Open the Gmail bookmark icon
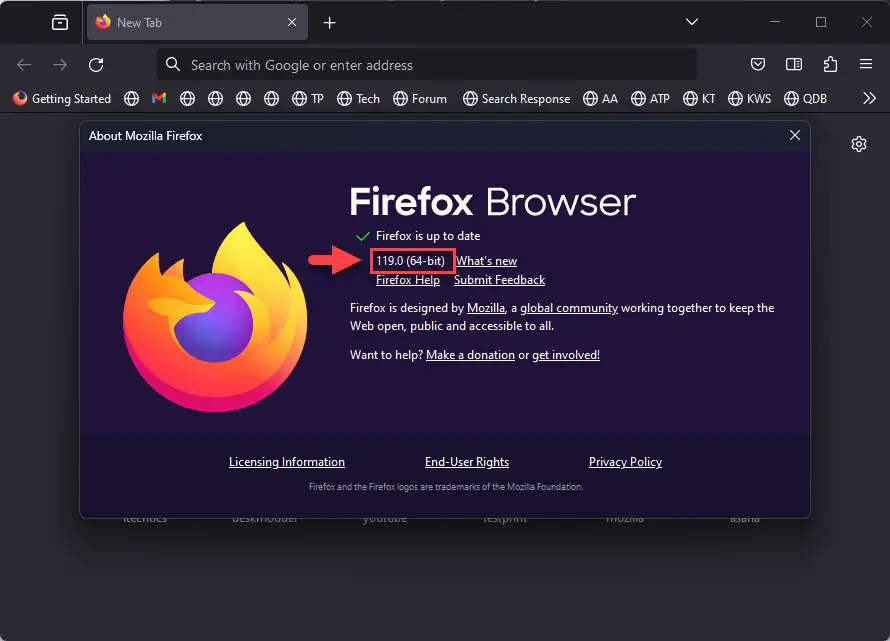 click(x=159, y=98)
